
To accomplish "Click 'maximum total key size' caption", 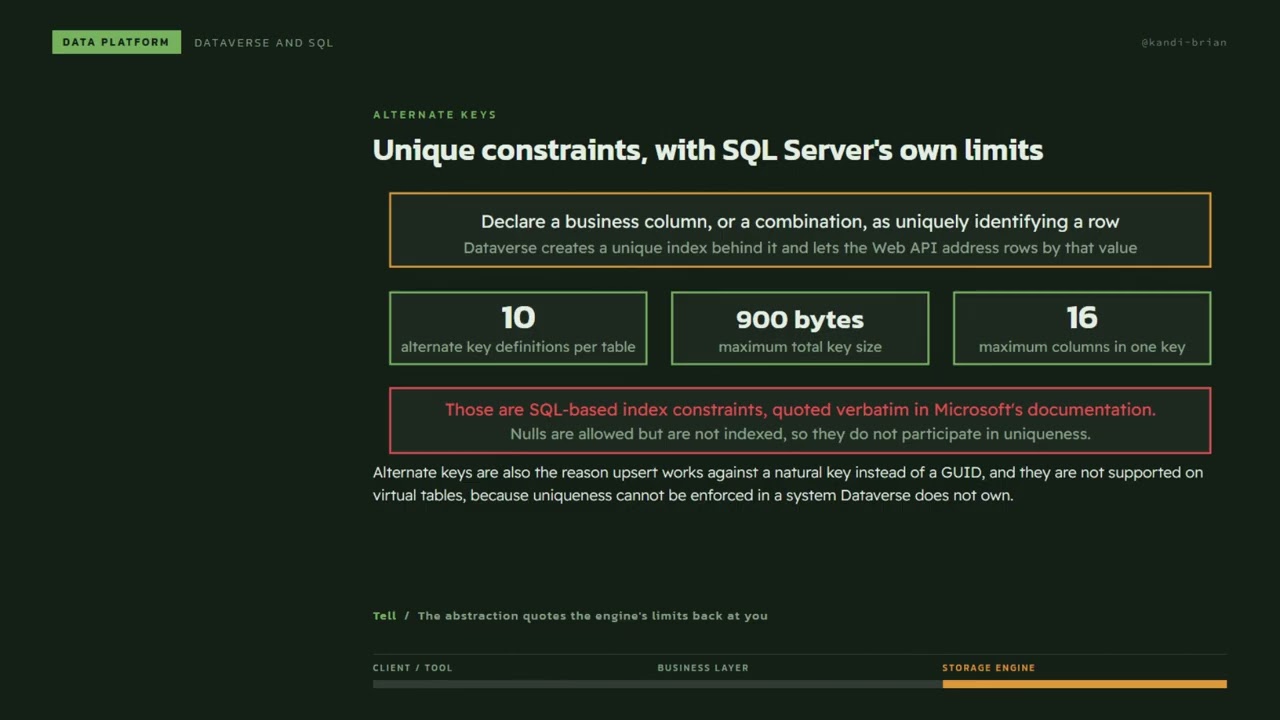I will click(x=800, y=347).
